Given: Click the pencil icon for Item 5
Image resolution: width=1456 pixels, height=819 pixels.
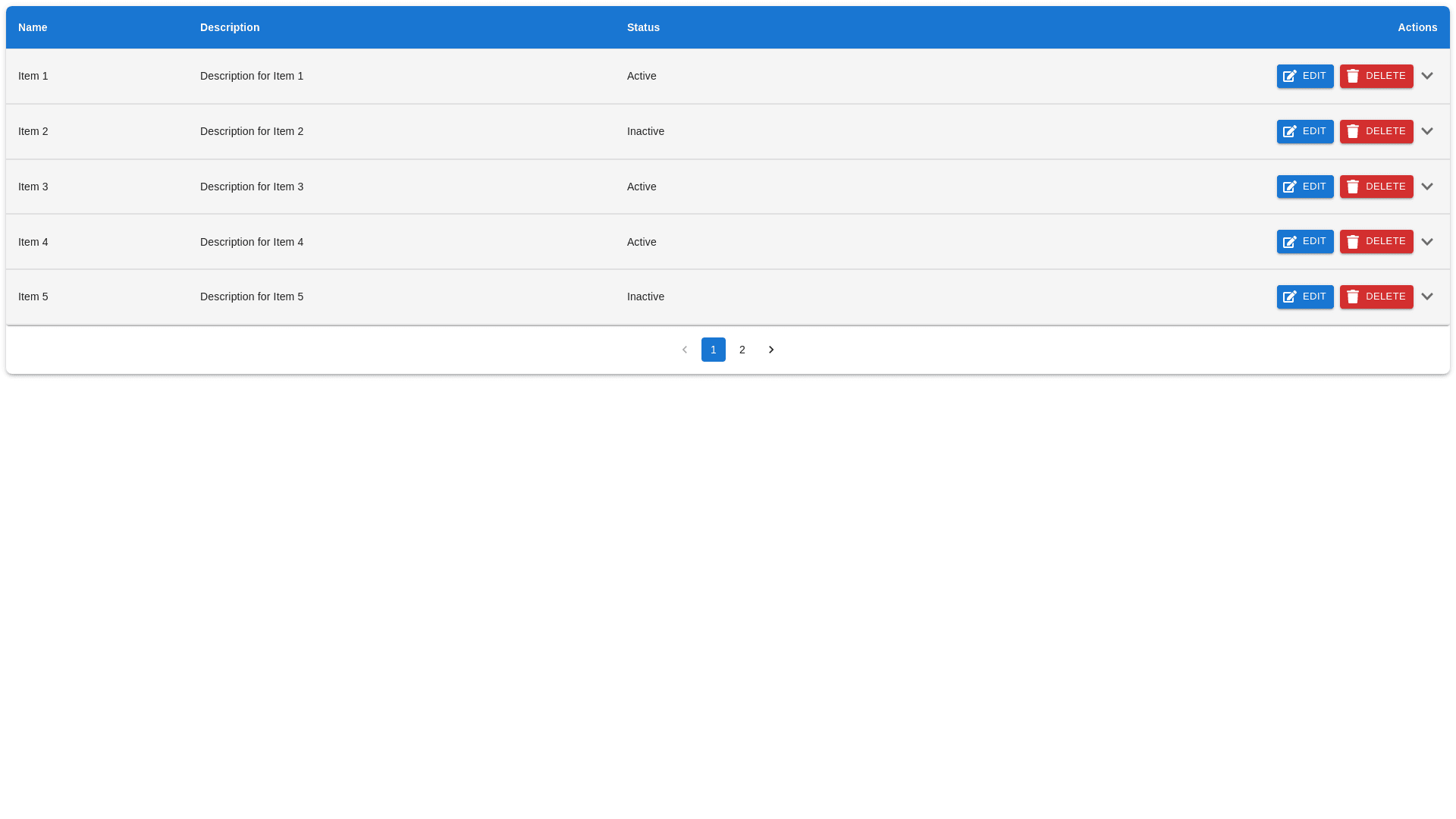Looking at the screenshot, I should pos(1289,297).
